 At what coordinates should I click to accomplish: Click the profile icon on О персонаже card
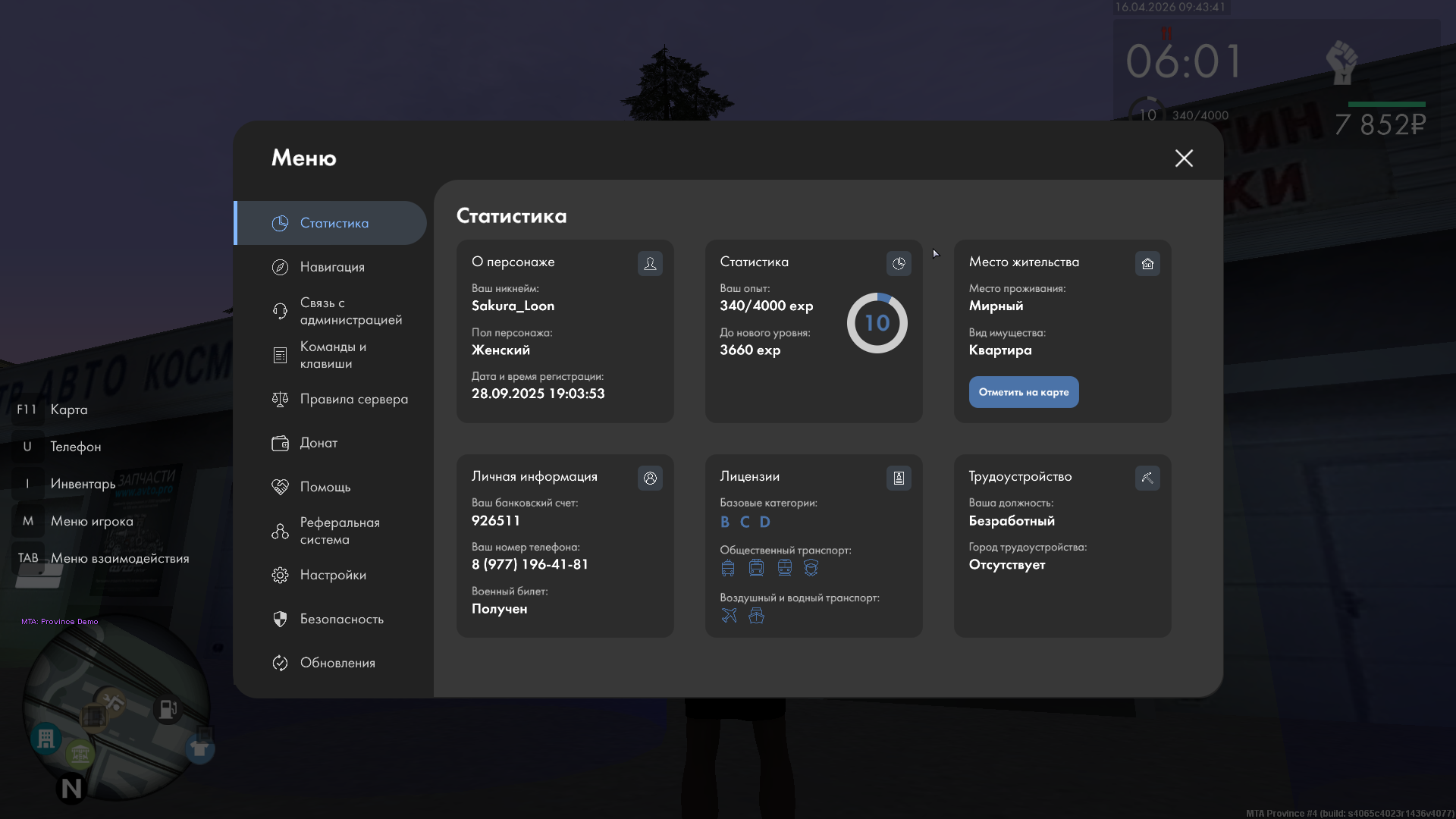pyautogui.click(x=650, y=263)
